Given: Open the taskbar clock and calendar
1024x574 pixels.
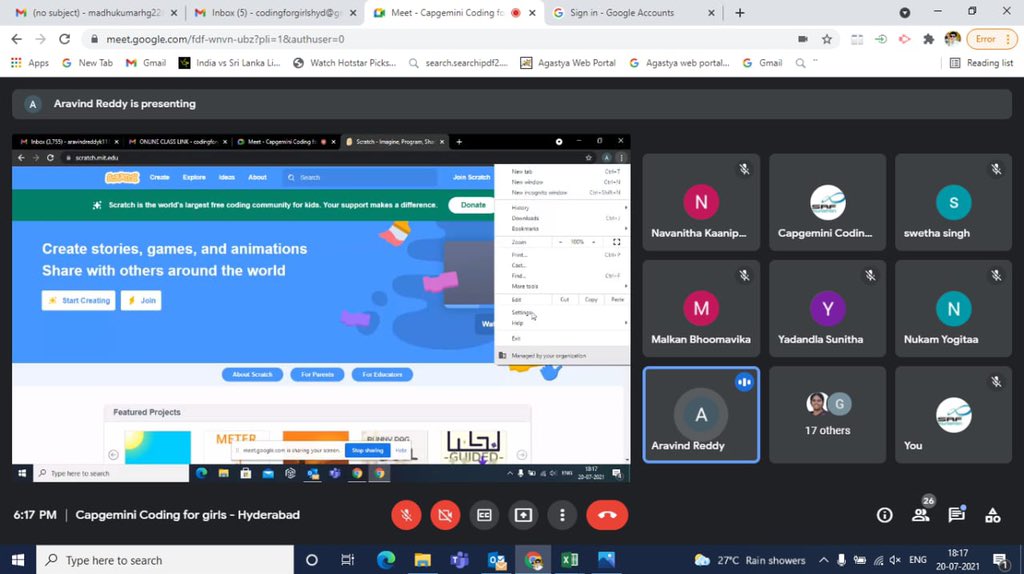Looking at the screenshot, I should click(x=957, y=560).
